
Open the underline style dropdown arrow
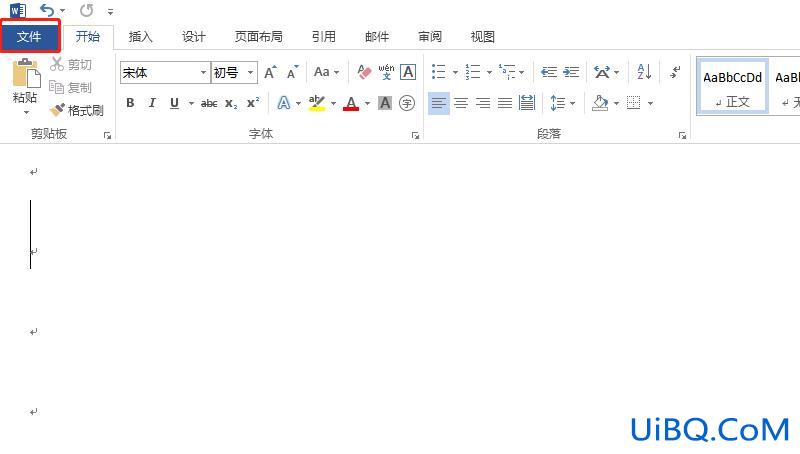point(191,104)
